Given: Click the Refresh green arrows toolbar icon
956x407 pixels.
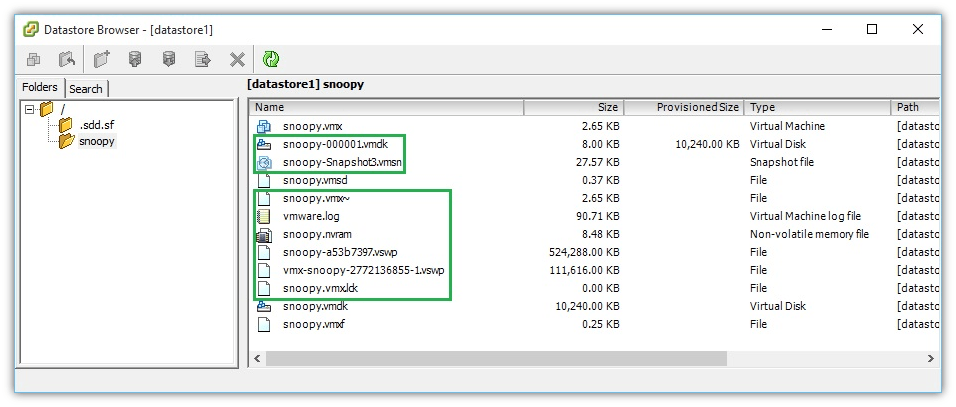Looking at the screenshot, I should click(x=271, y=59).
